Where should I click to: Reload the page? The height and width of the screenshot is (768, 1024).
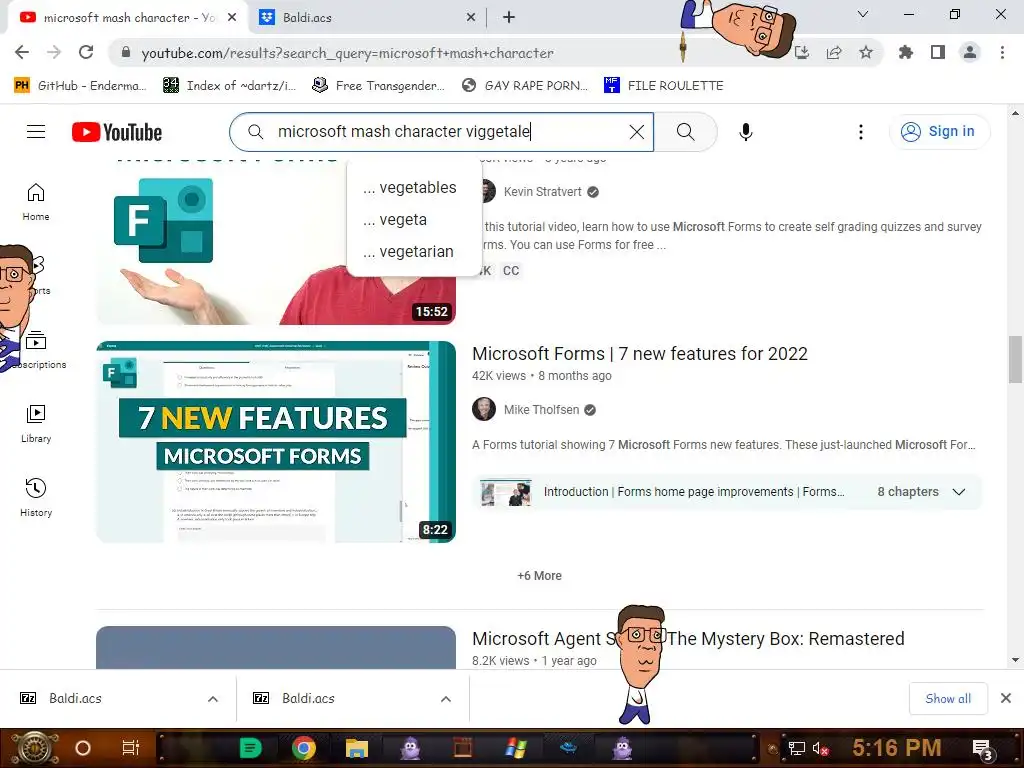(86, 52)
